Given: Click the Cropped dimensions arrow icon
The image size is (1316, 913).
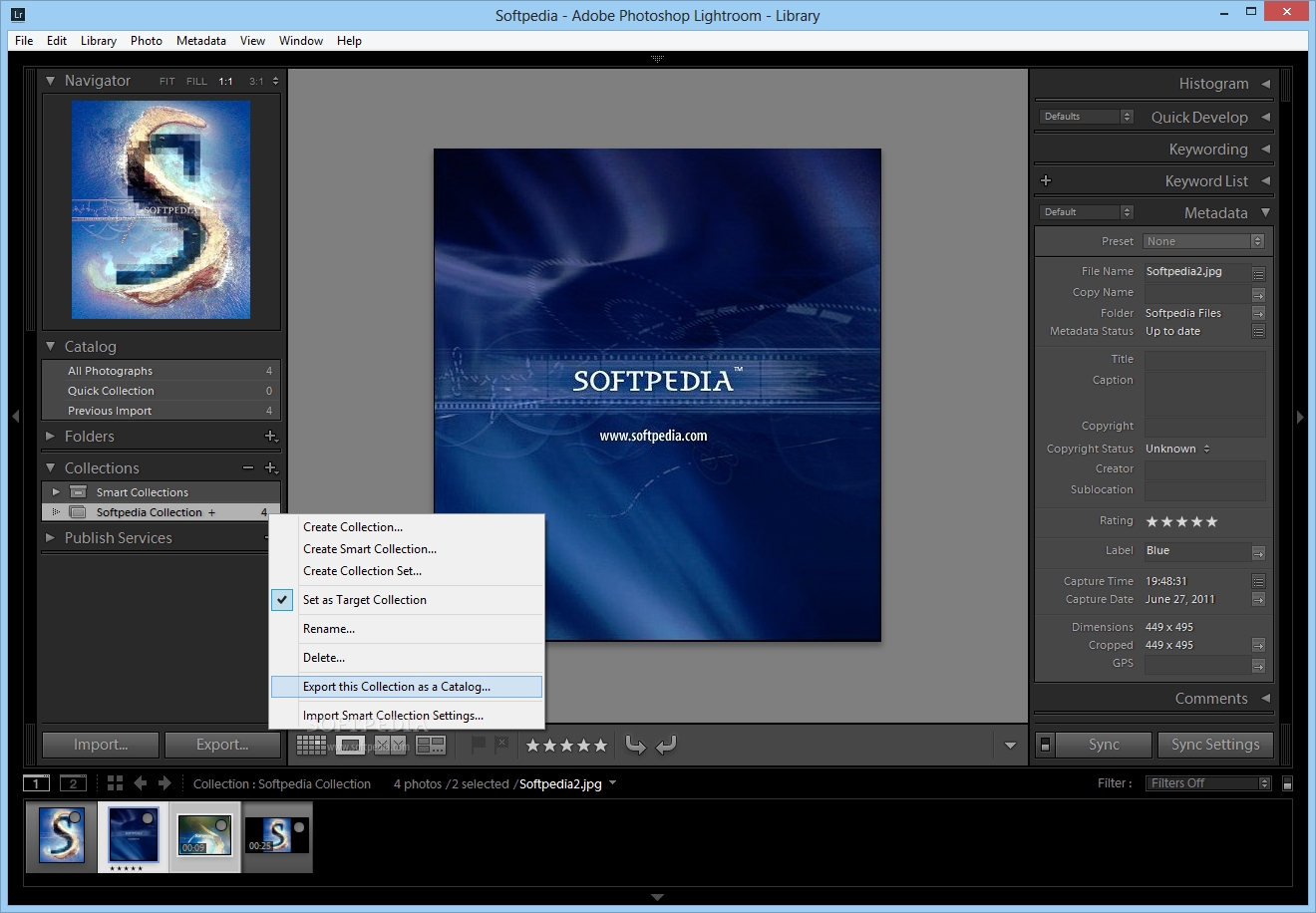Looking at the screenshot, I should pyautogui.click(x=1258, y=645).
